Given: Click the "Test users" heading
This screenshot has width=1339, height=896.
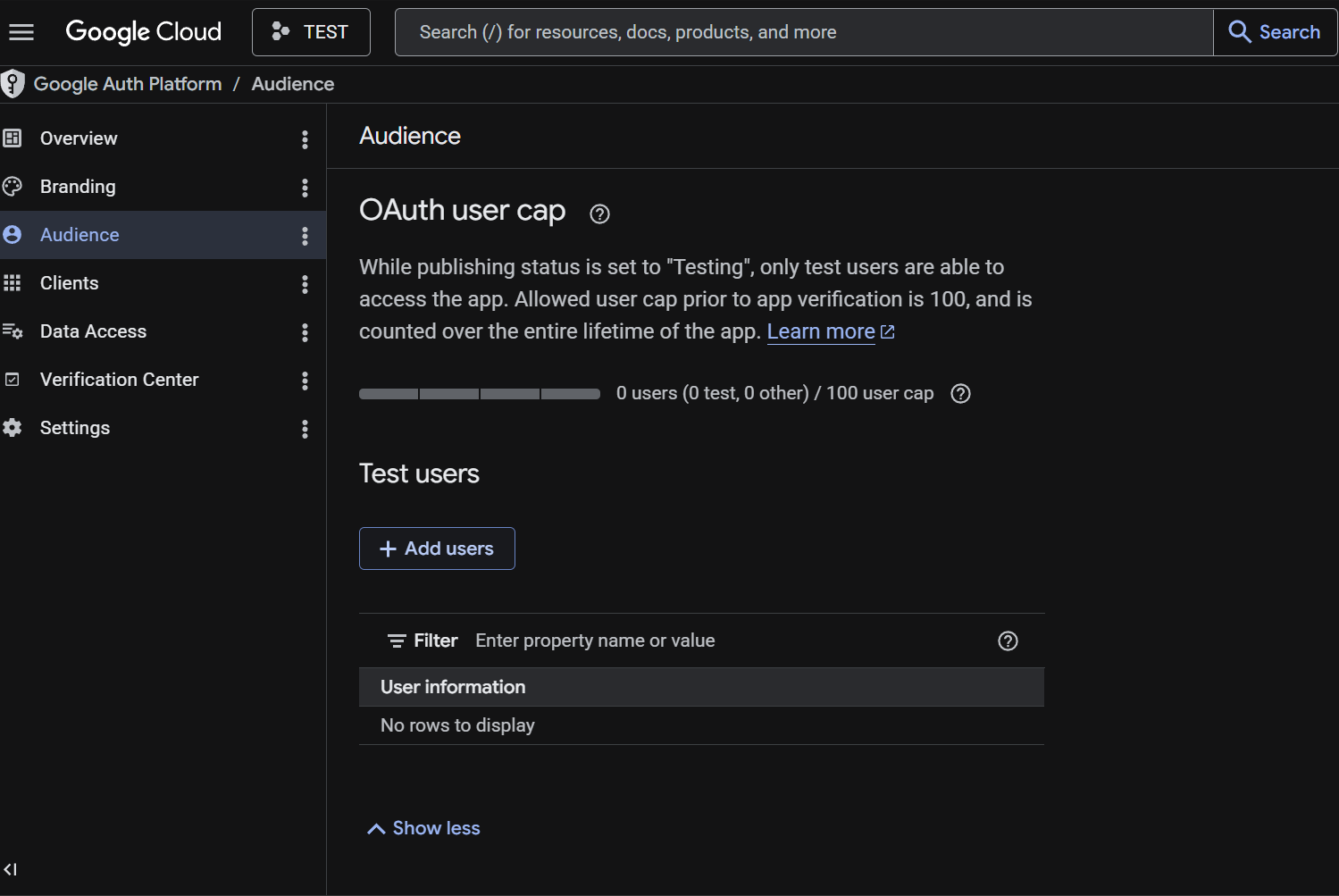Looking at the screenshot, I should coord(419,473).
